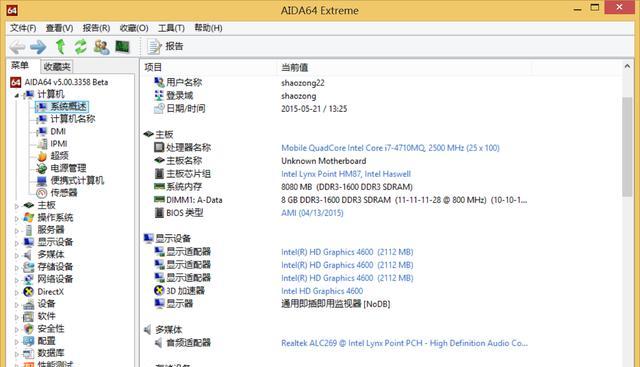Viewport: 640px width, 367px height.
Task: Click the 主板芯片组 chip icon
Action: pos(159,173)
